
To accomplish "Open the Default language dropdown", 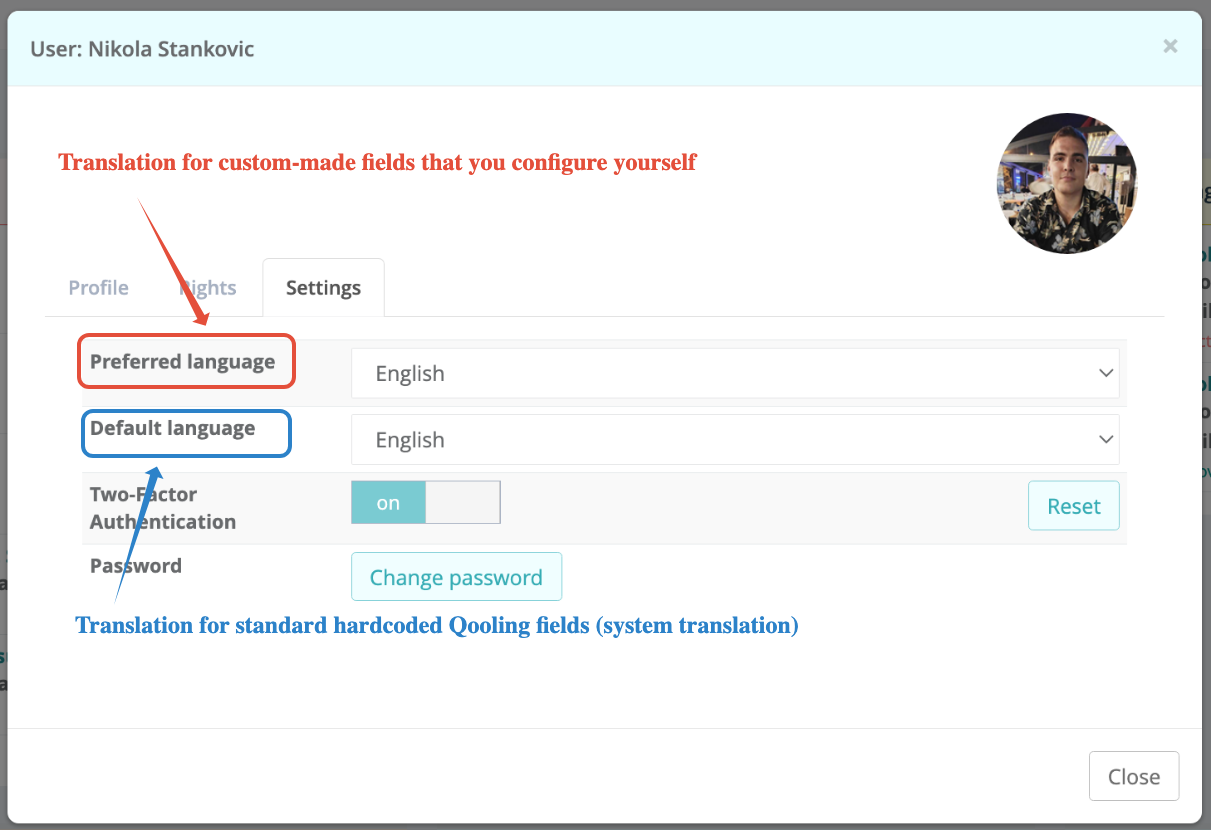I will pyautogui.click(x=735, y=440).
